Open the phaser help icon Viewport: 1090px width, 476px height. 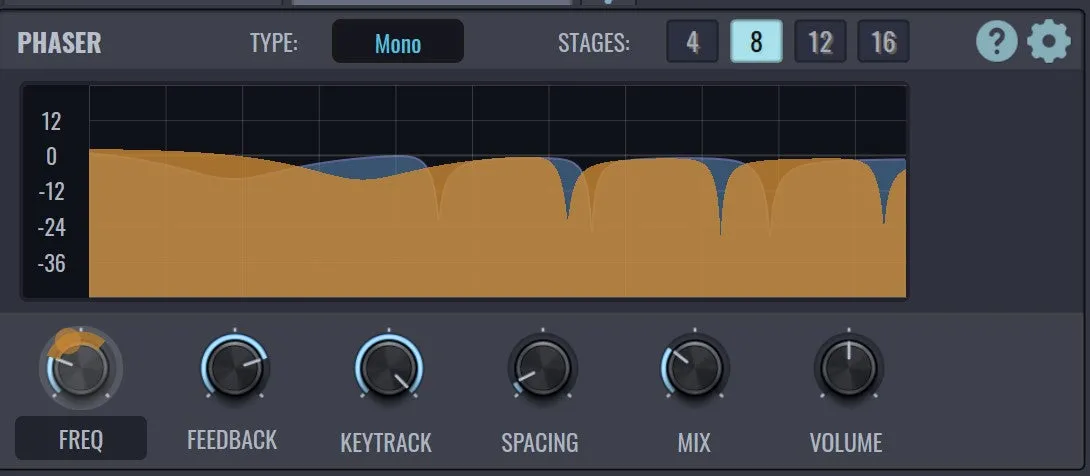[997, 42]
